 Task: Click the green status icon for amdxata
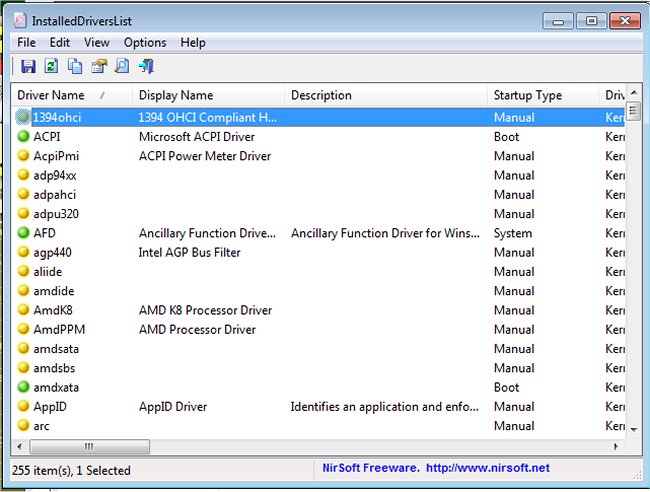tap(23, 387)
